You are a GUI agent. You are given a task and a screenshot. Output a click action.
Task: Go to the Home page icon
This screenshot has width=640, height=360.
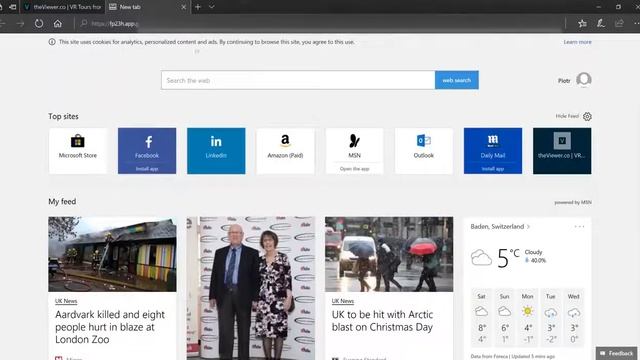coord(58,23)
